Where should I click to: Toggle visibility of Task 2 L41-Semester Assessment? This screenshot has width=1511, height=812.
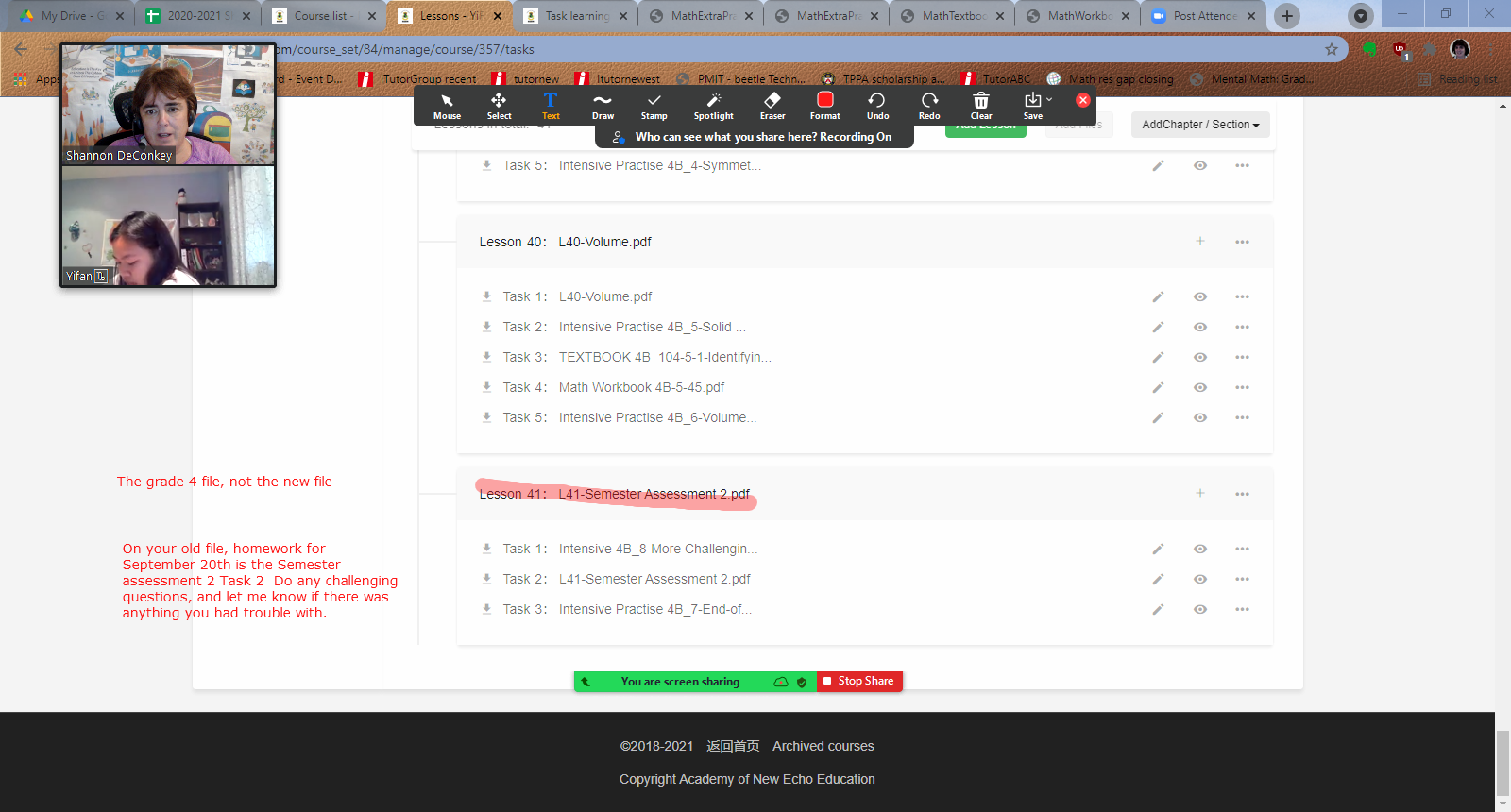tap(1200, 579)
